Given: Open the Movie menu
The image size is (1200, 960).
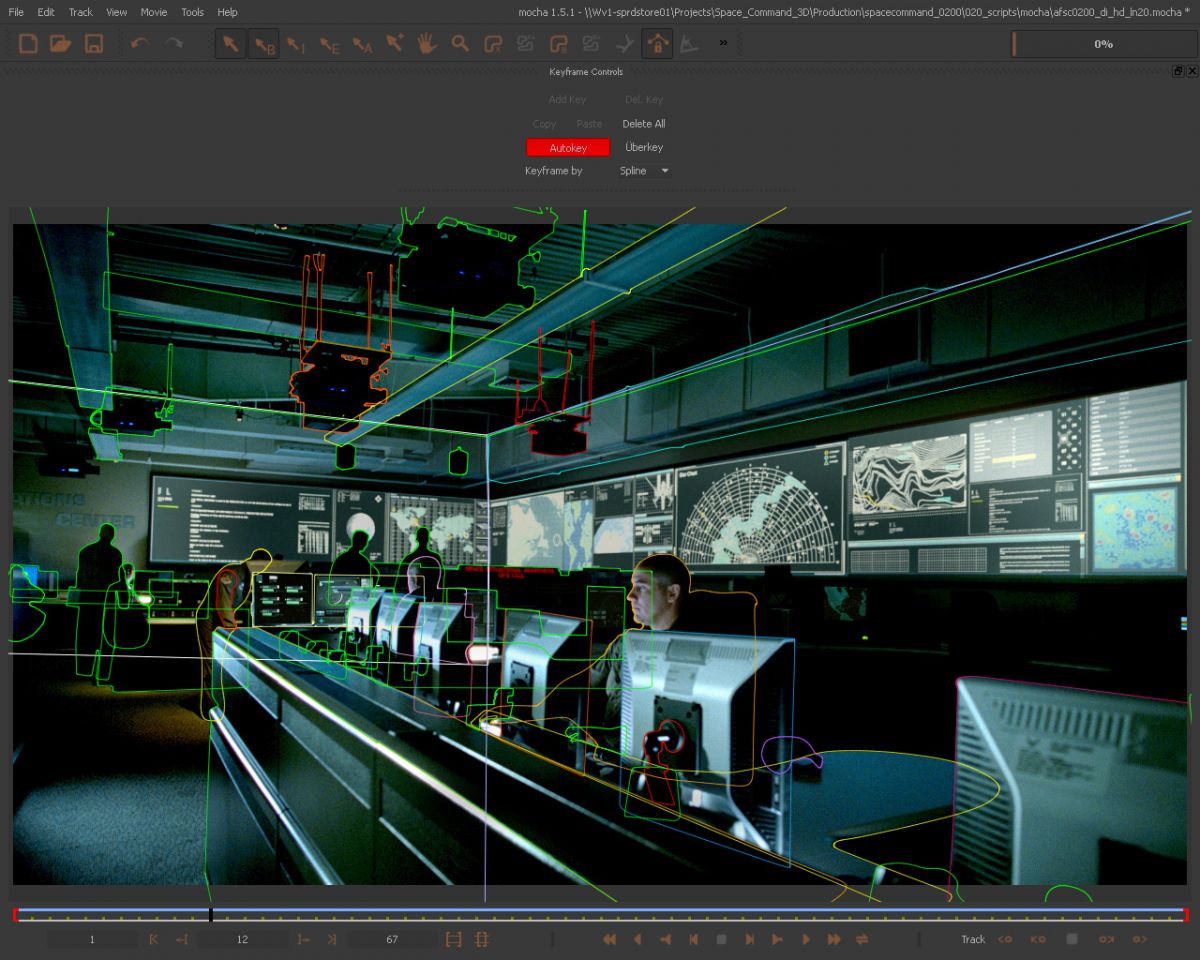Looking at the screenshot, I should (154, 12).
